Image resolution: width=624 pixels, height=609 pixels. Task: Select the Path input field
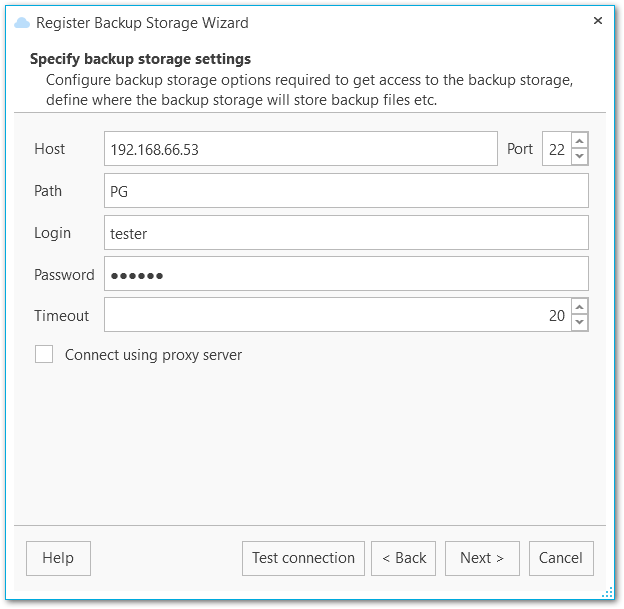point(345,191)
